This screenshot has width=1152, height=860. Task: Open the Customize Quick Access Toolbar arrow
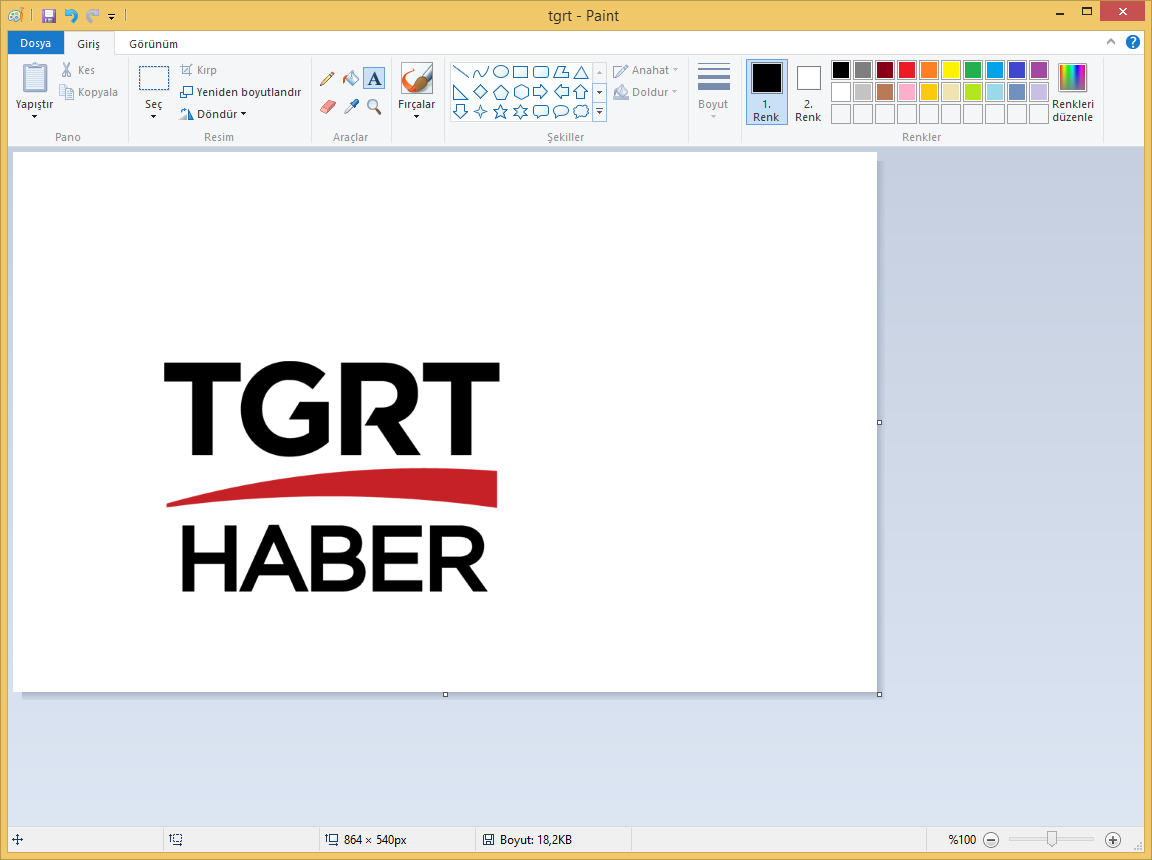112,15
